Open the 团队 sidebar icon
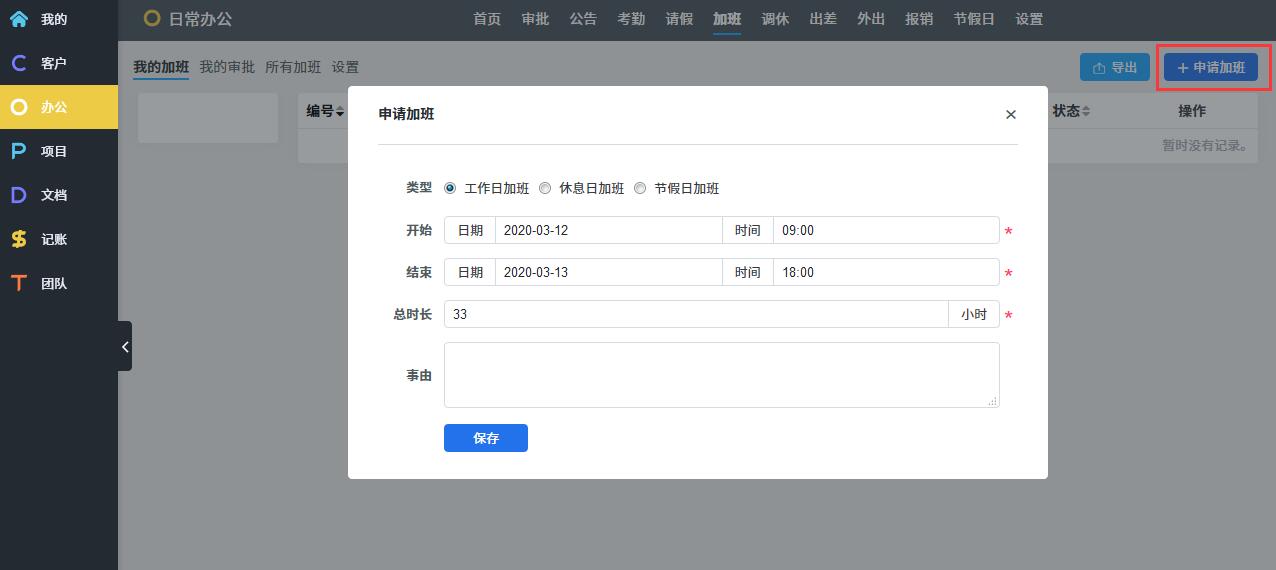Viewport: 1276px width, 570px height. (19, 283)
